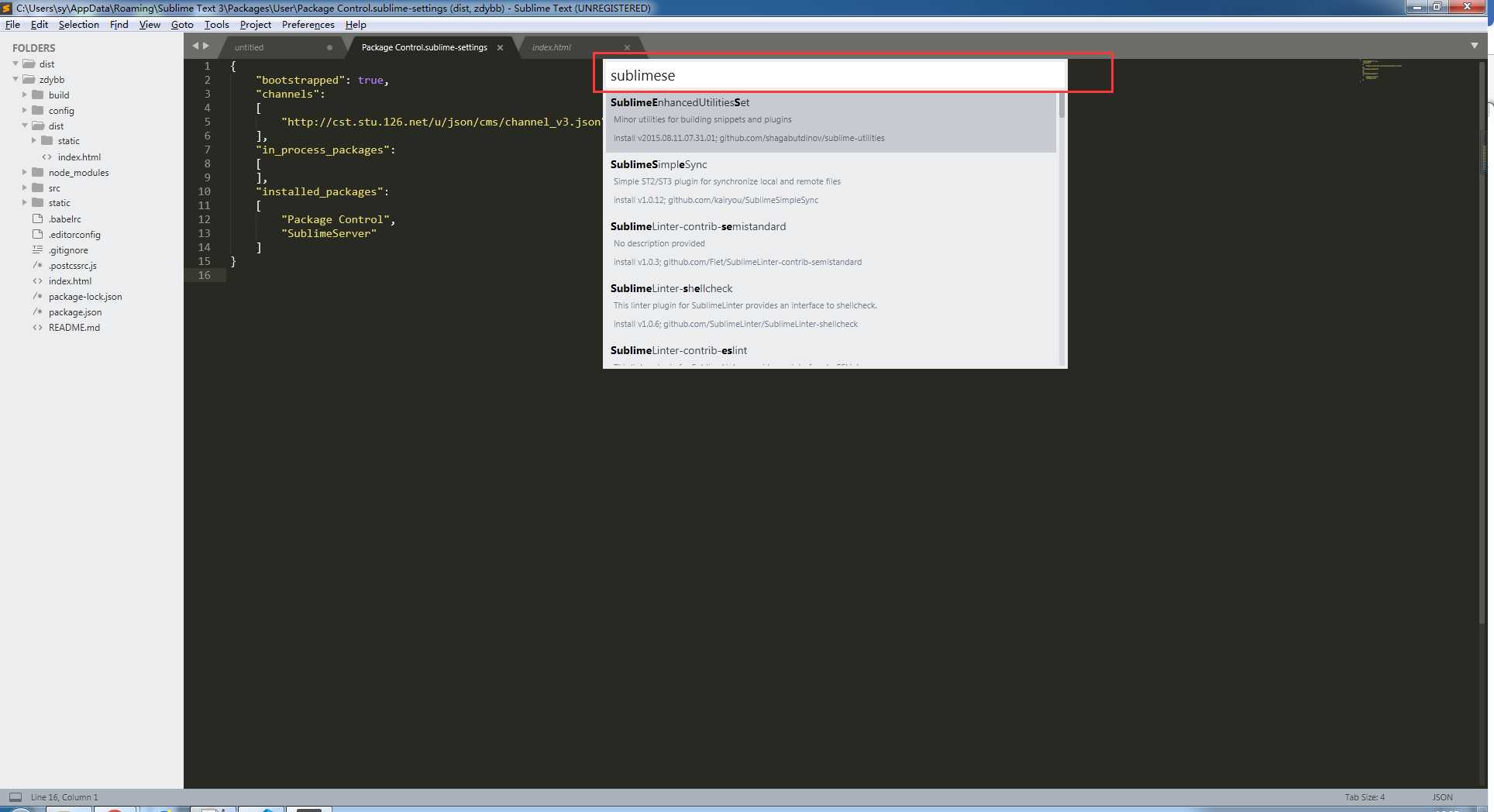Select SublimeEnhancedUtilitiesSet package
The height and width of the screenshot is (812, 1494).
pos(830,121)
